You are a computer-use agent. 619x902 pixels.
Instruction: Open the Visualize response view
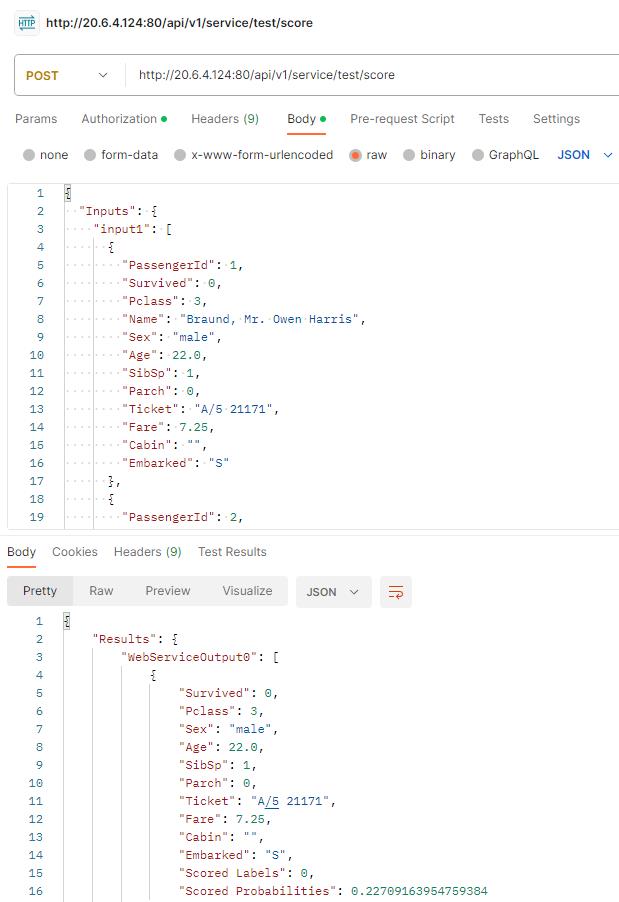coord(247,591)
